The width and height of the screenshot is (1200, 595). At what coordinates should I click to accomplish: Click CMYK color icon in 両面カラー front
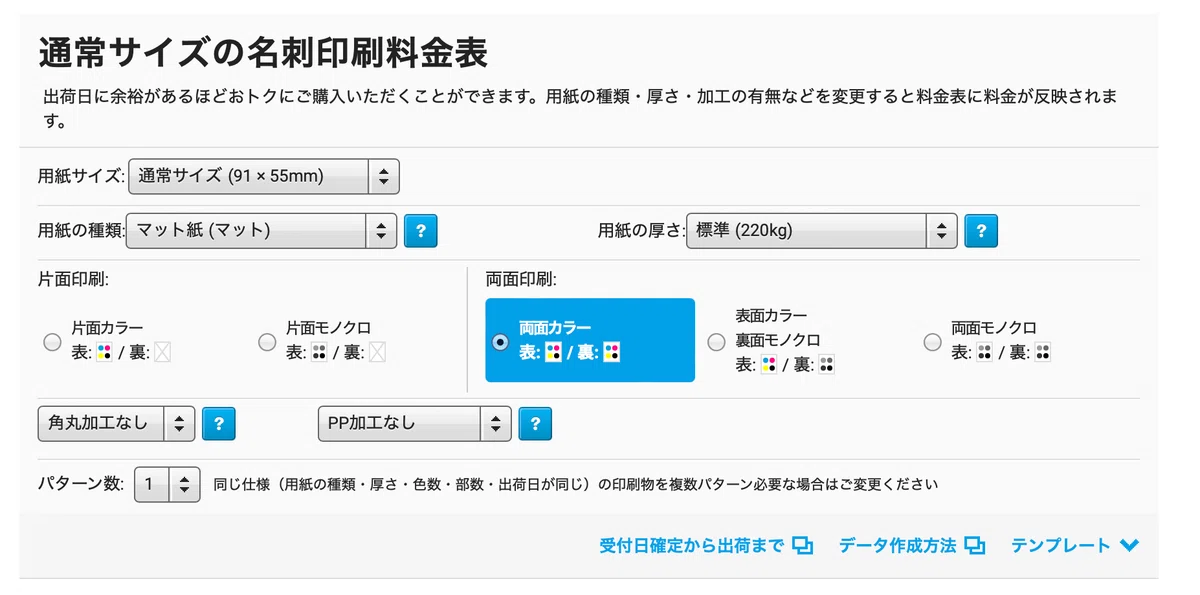(x=552, y=352)
